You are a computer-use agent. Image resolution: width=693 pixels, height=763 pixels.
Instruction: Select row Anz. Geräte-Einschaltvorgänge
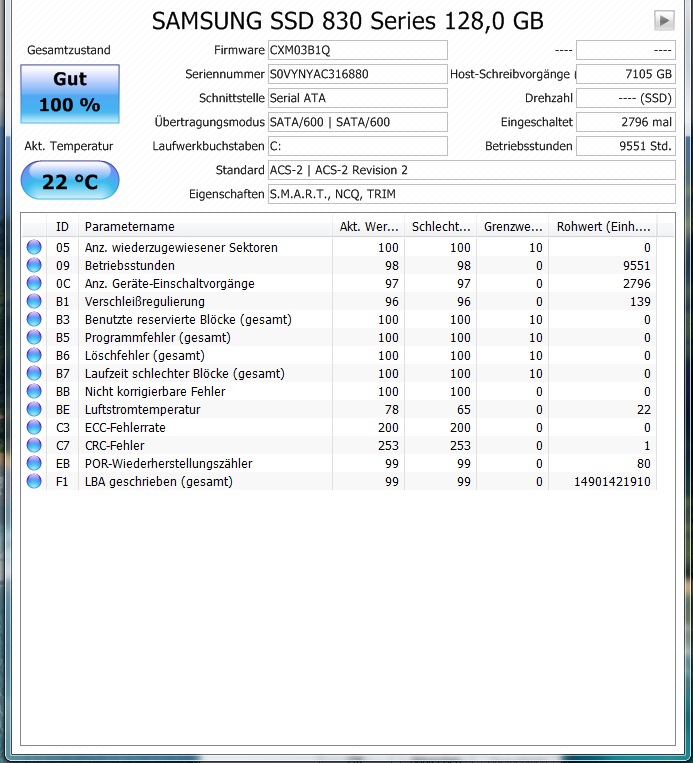tap(339, 283)
